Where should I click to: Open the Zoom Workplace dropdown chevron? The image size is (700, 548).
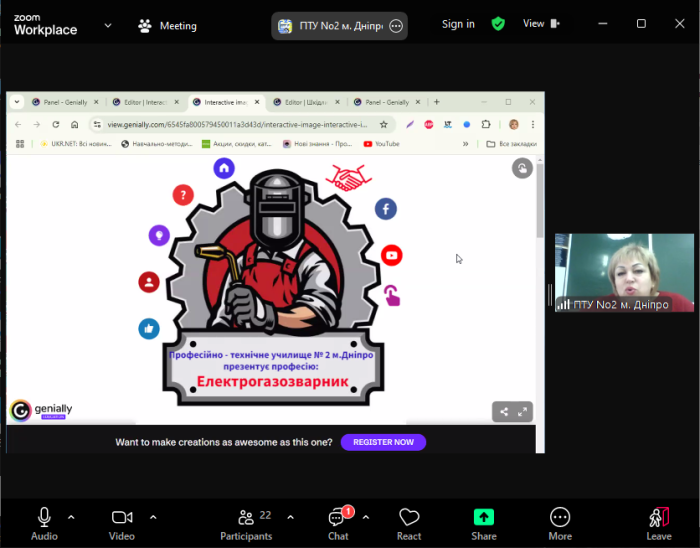(x=108, y=25)
